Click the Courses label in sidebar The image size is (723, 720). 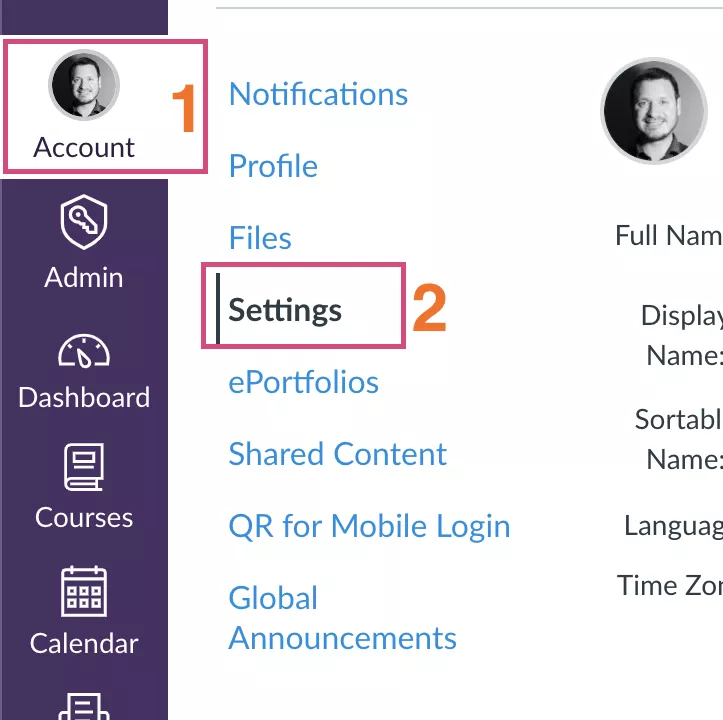(84, 517)
